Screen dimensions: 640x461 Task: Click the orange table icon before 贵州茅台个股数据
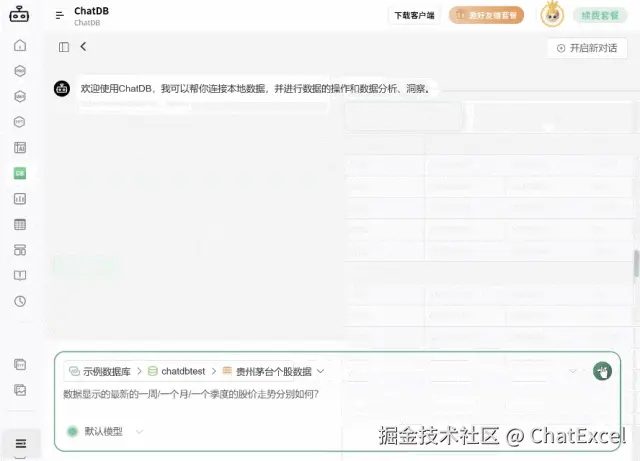227,371
